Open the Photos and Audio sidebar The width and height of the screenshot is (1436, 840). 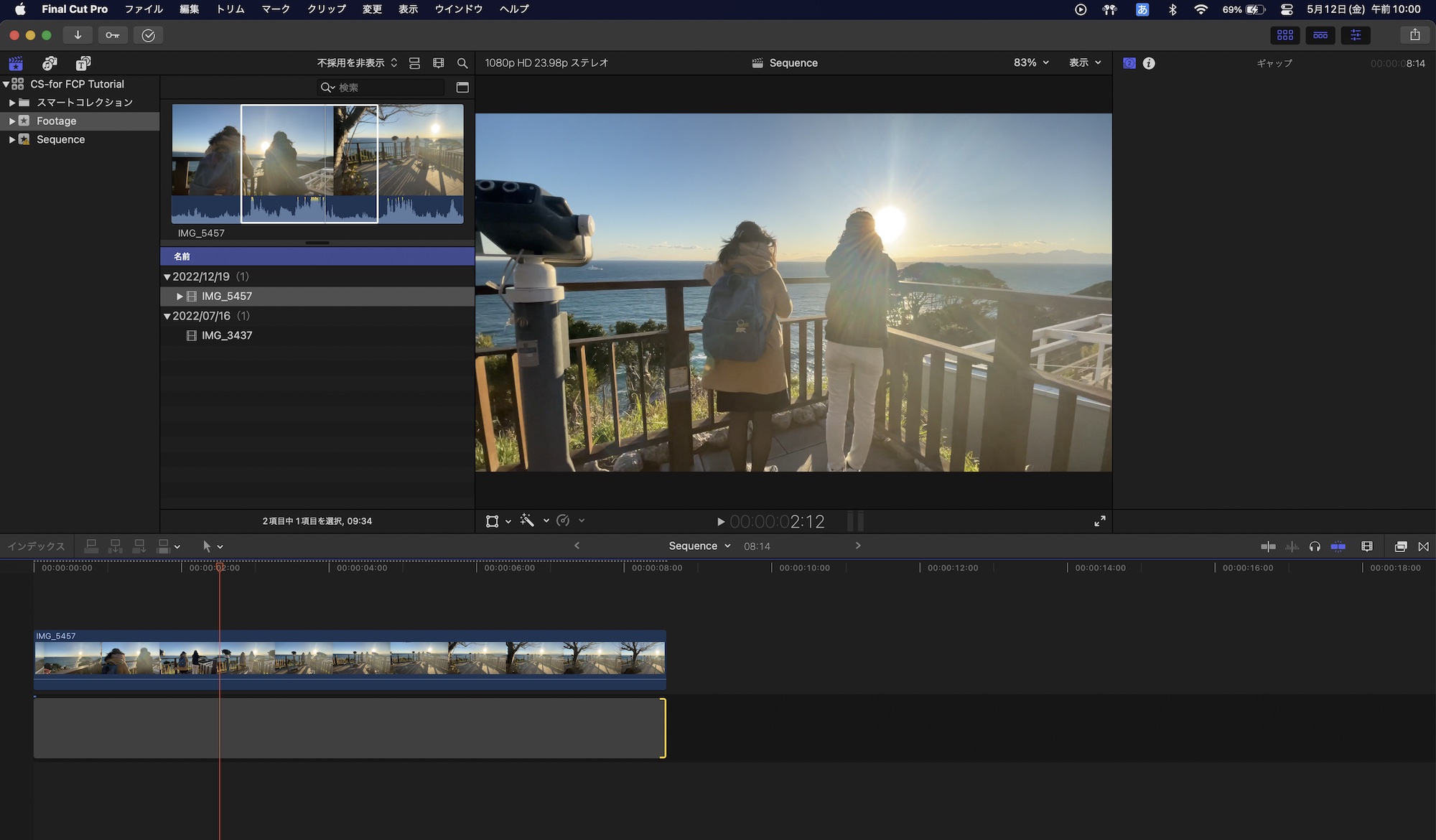[49, 63]
